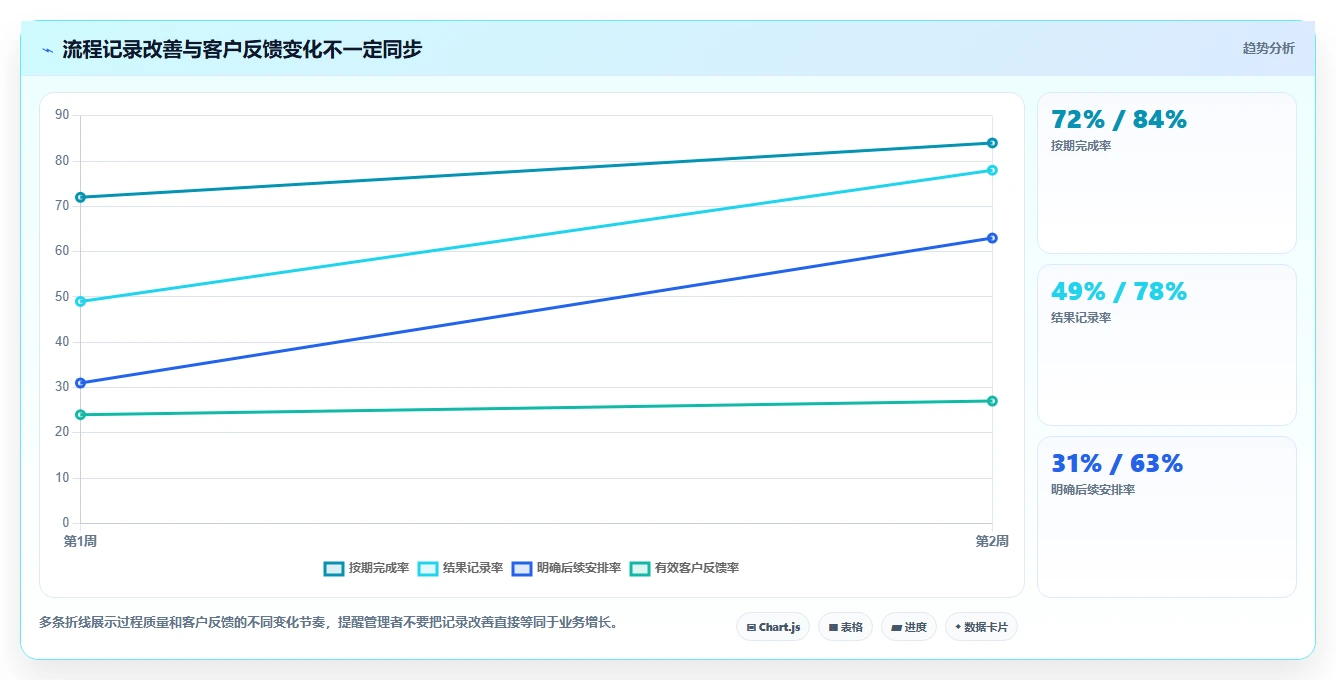Image resolution: width=1336 pixels, height=680 pixels.
Task: Click the y-axis tick label 60
Action: (62, 251)
